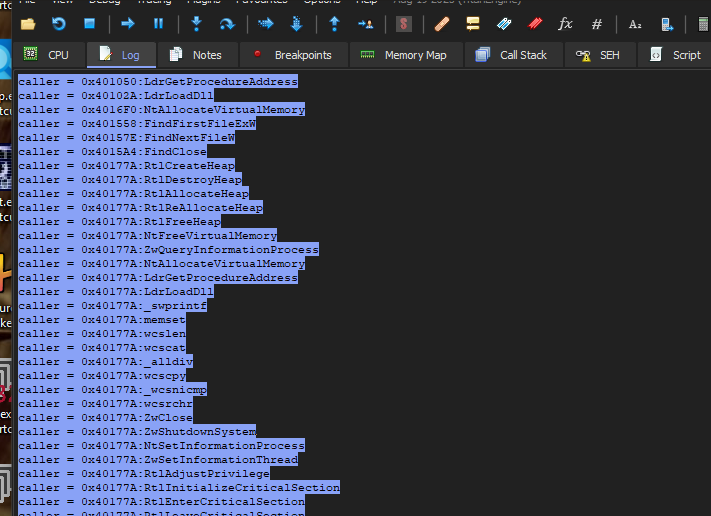Open the Memory Map tab
The height and width of the screenshot is (516, 711).
406,55
